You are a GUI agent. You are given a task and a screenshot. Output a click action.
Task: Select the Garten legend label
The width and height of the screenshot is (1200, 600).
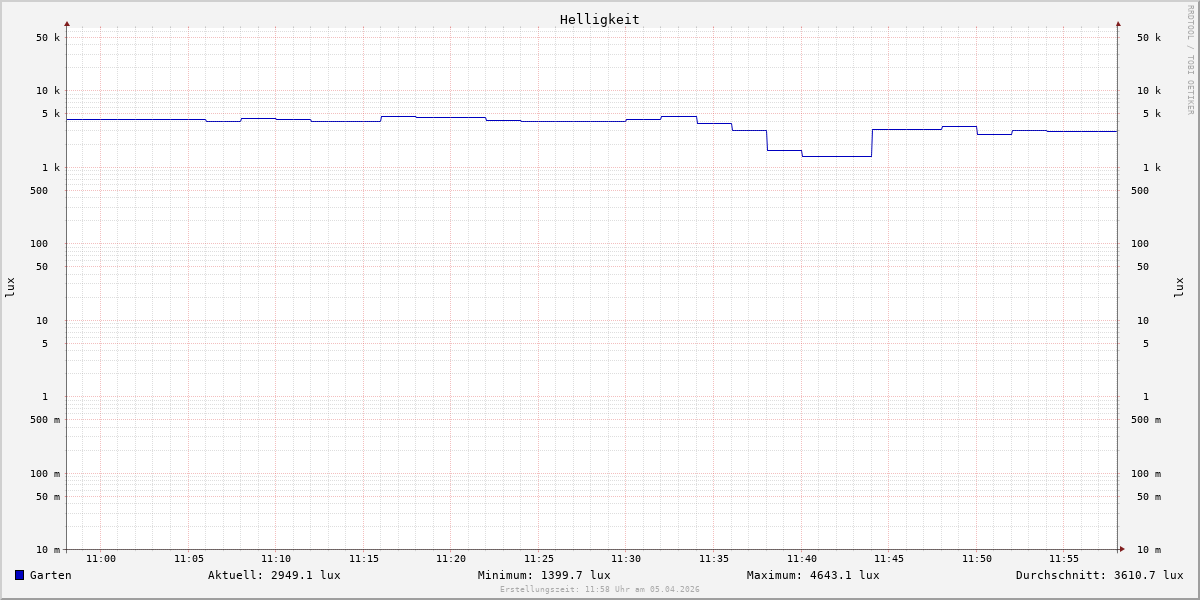pos(50,575)
